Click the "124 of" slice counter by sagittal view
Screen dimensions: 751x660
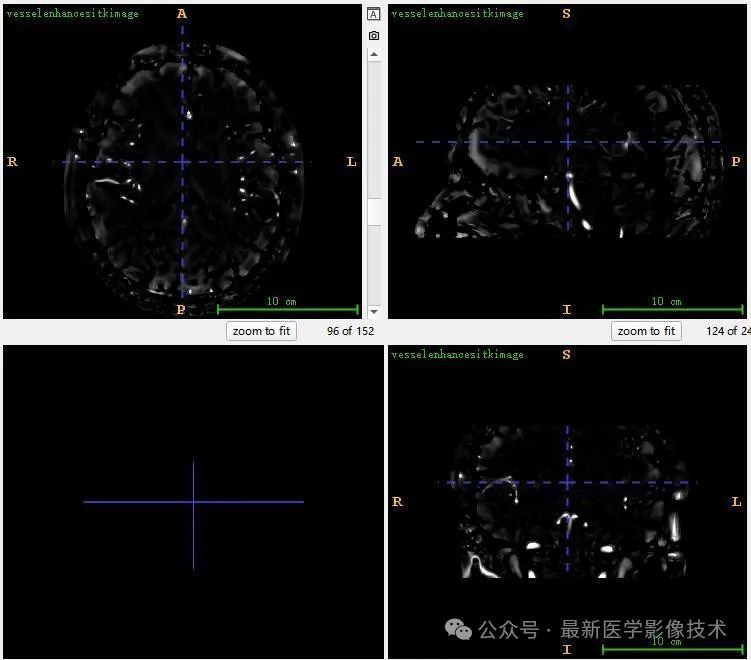[728, 331]
